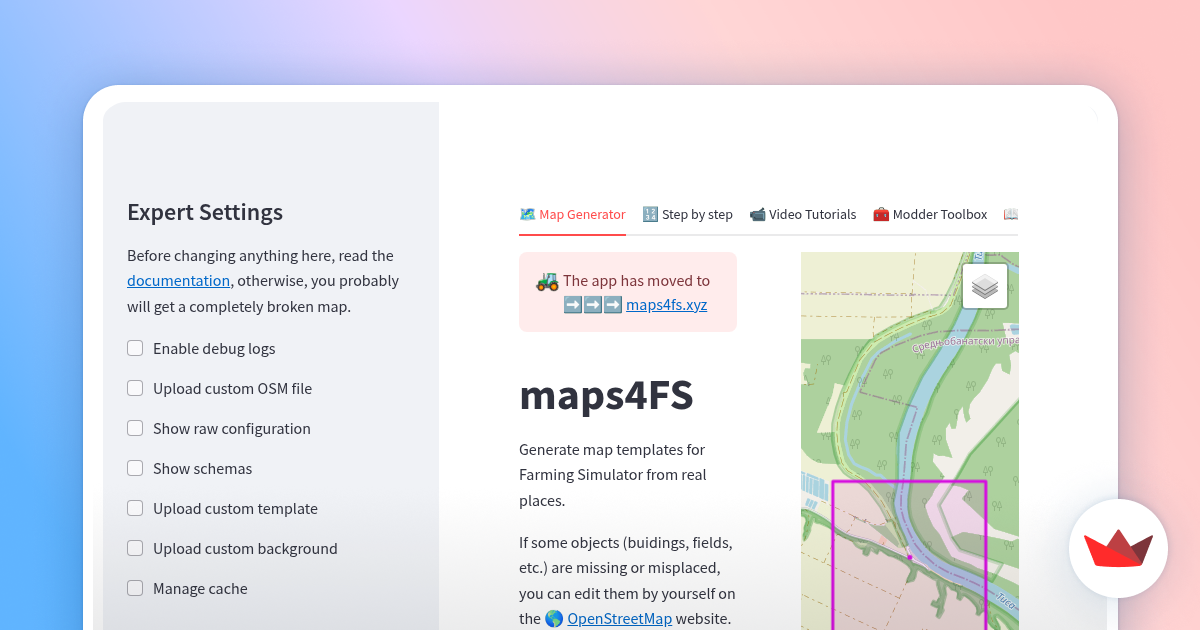Image resolution: width=1200 pixels, height=630 pixels.
Task: Switch to the Step by step tab
Action: click(x=697, y=214)
